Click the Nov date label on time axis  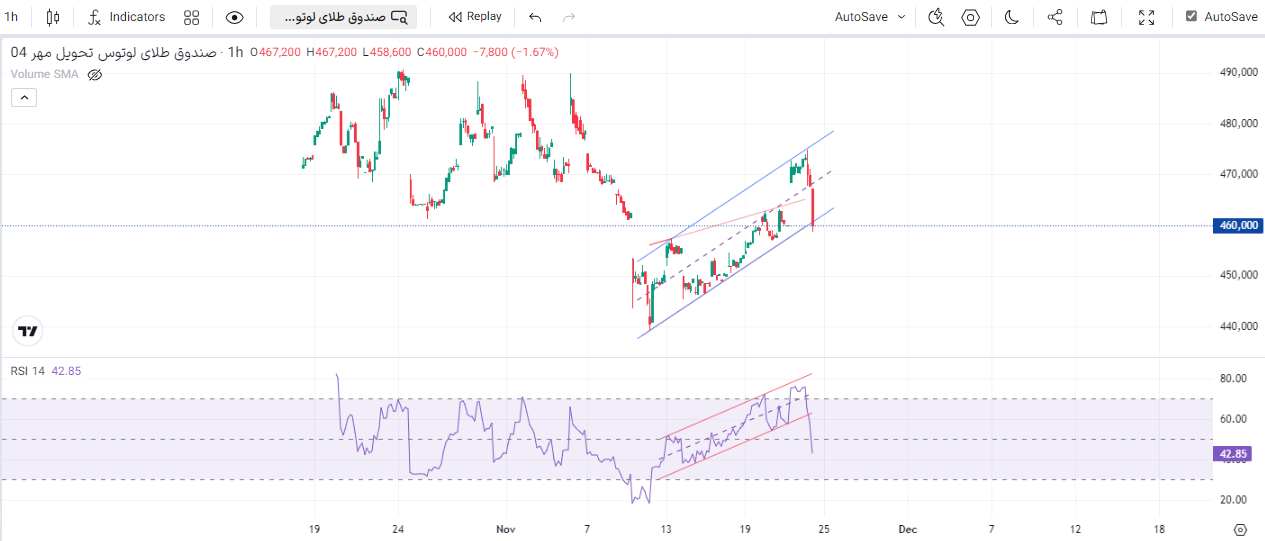tap(506, 529)
